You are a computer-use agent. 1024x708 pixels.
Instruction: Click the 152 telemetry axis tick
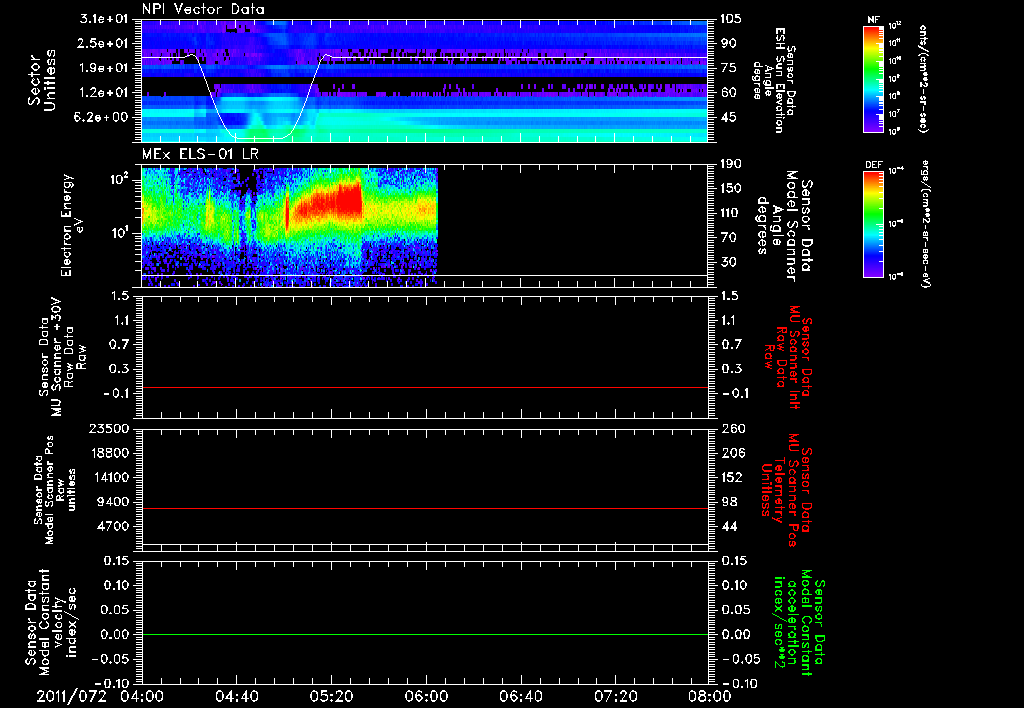pyautogui.click(x=733, y=477)
